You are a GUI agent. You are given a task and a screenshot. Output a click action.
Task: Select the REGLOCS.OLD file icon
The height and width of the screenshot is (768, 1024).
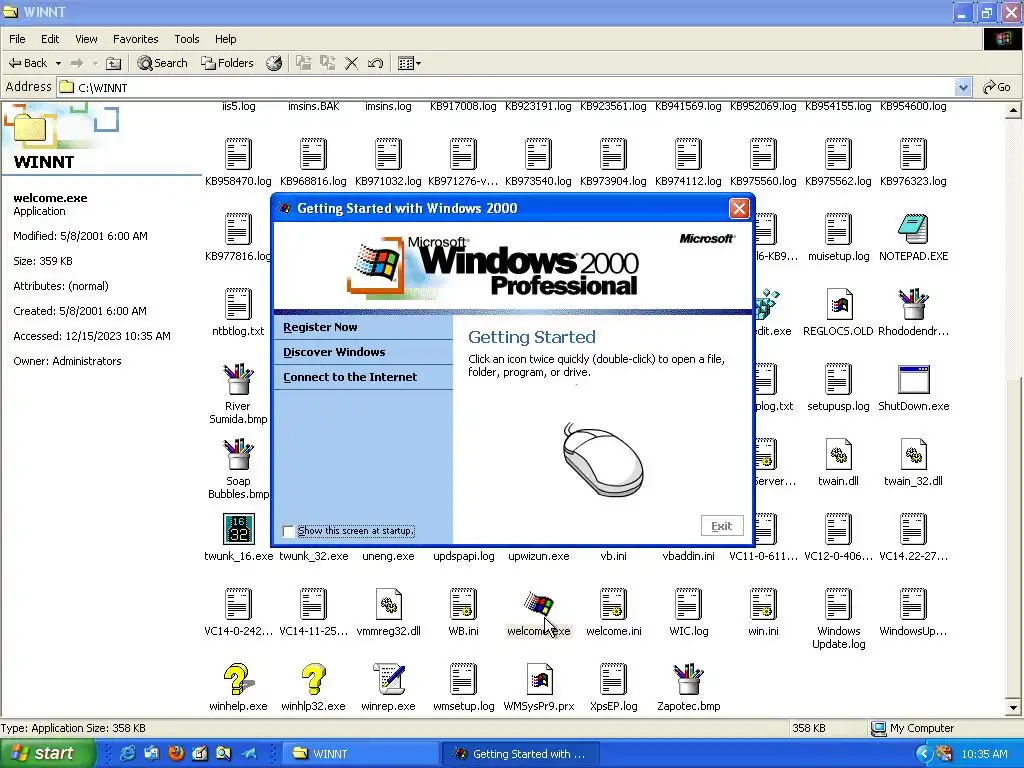pos(839,304)
